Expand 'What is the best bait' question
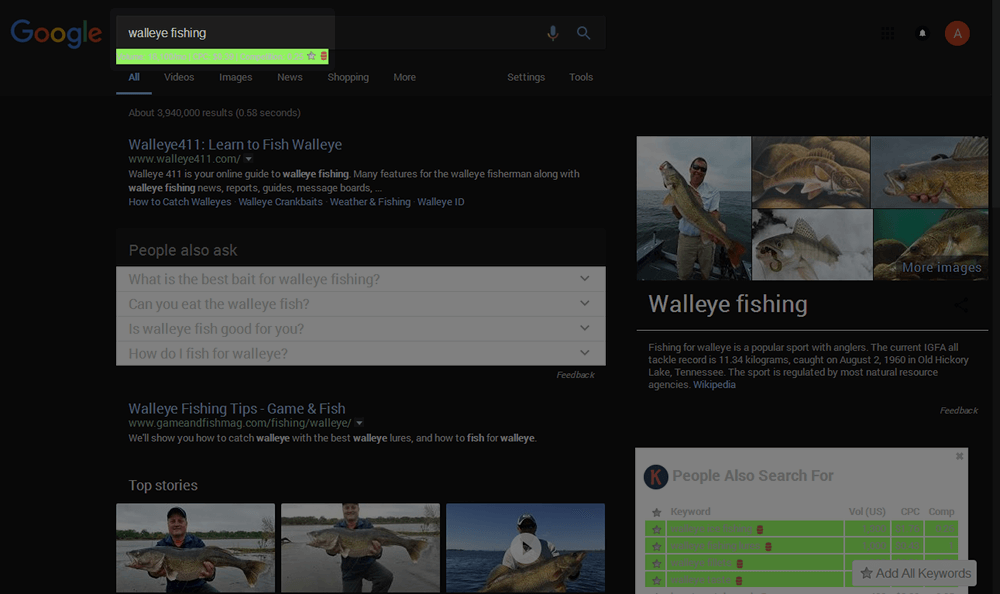 [x=361, y=279]
